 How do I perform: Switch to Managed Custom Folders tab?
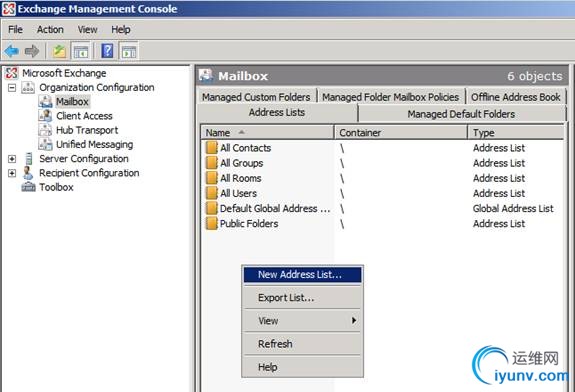256,97
